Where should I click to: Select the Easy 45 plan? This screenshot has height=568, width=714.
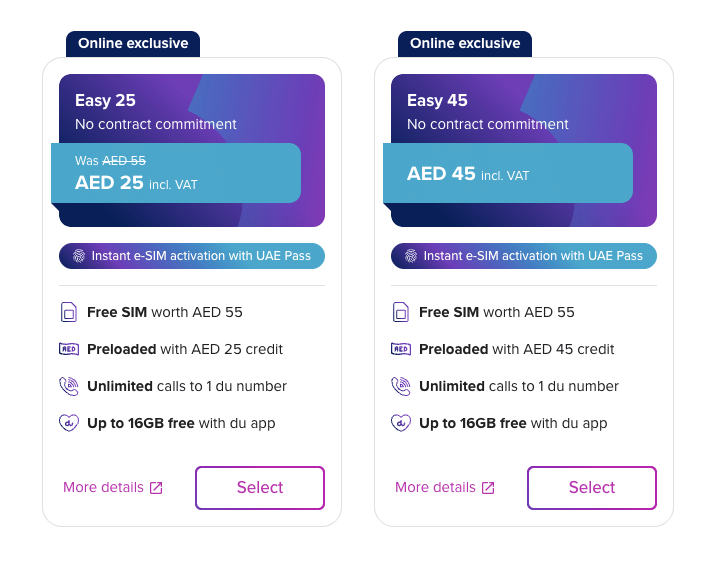pyautogui.click(x=592, y=488)
